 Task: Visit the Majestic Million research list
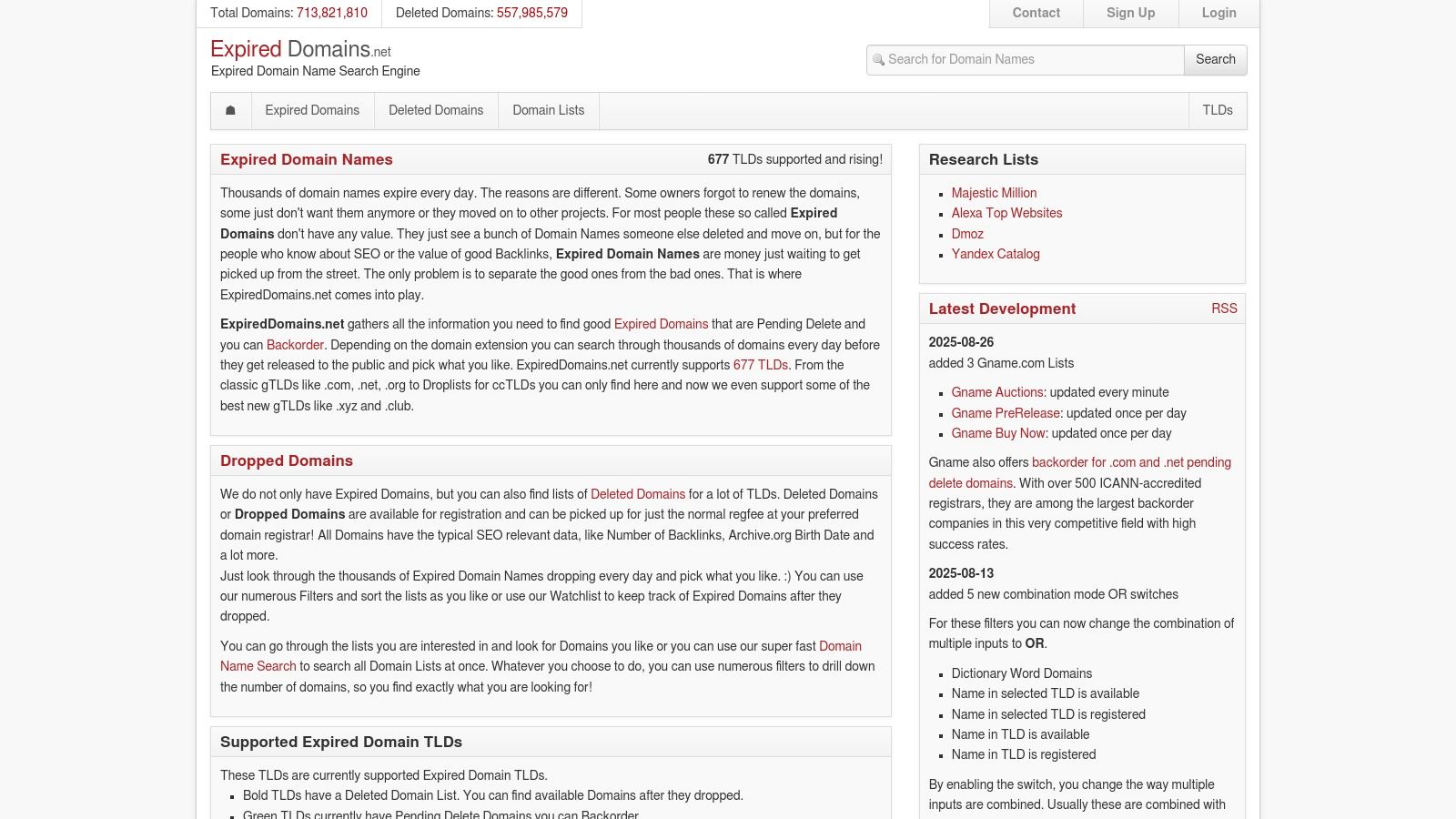[x=994, y=193]
